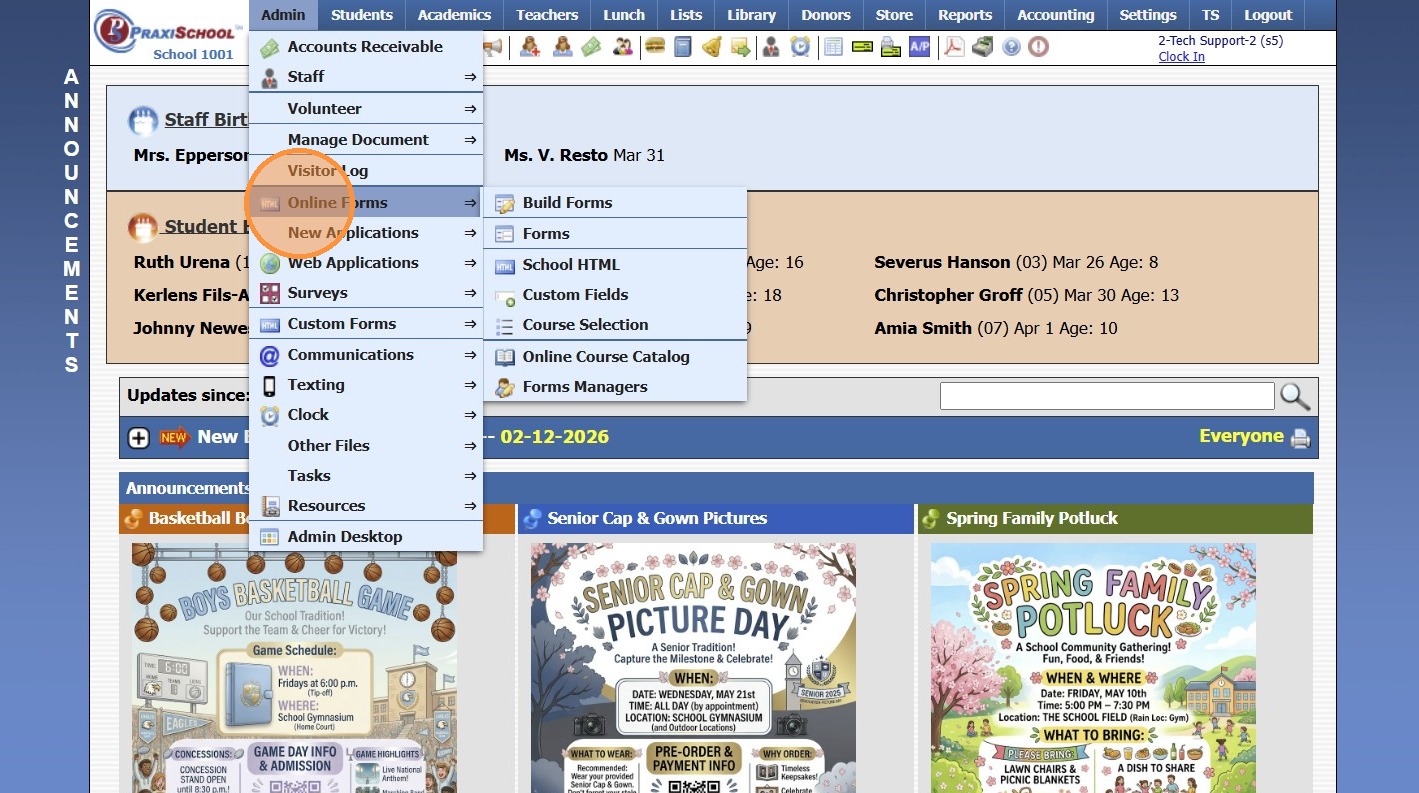Open the Accounting menu

pyautogui.click(x=1056, y=15)
